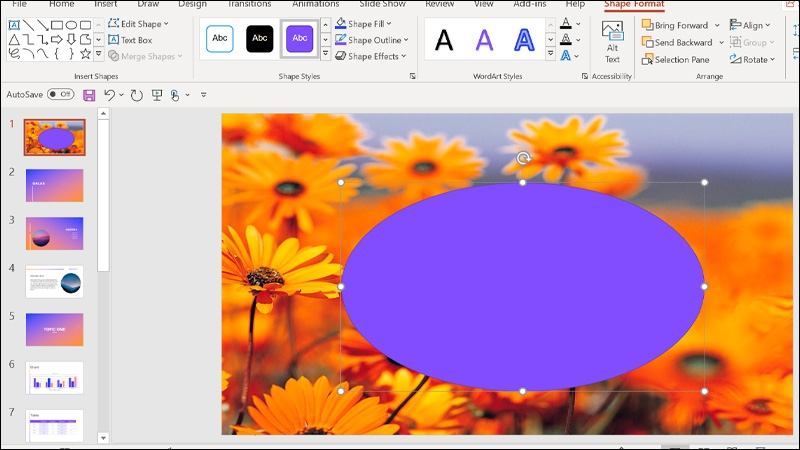Screen dimensions: 800x450
Task: Select the right block arrow shape
Action: [57, 39]
